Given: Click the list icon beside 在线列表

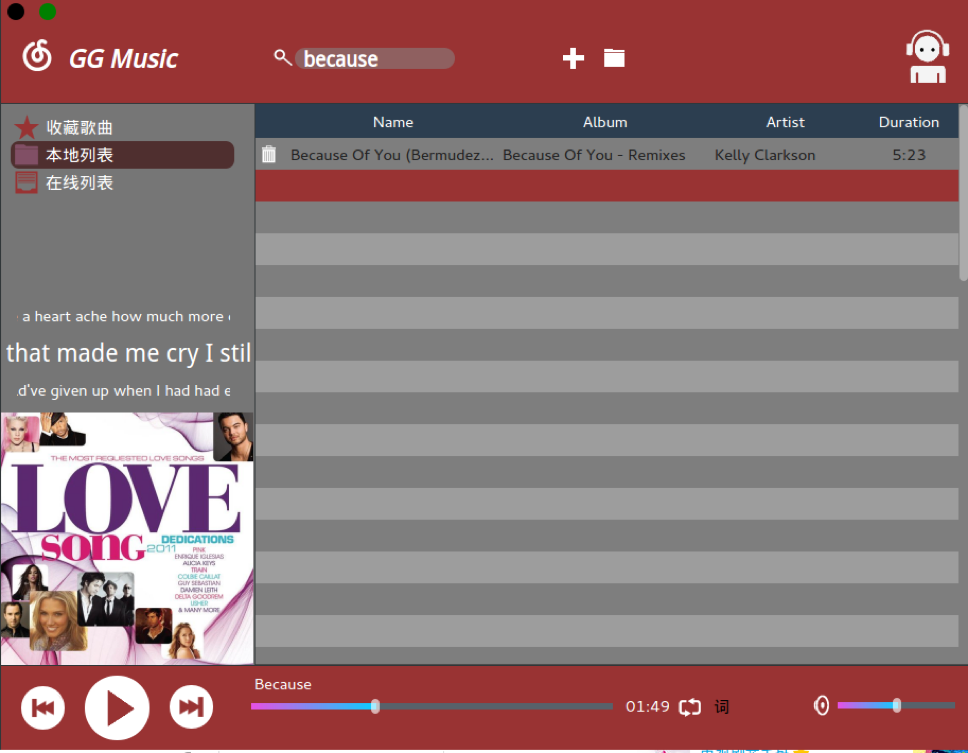Looking at the screenshot, I should click(26, 183).
